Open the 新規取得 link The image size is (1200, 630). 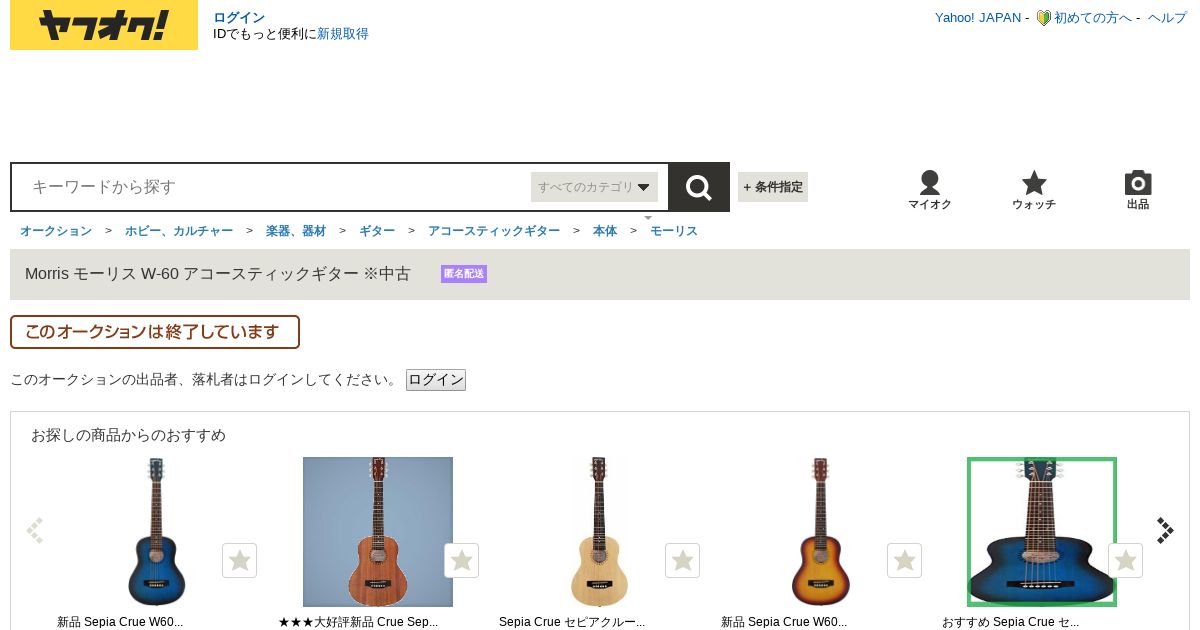click(343, 34)
